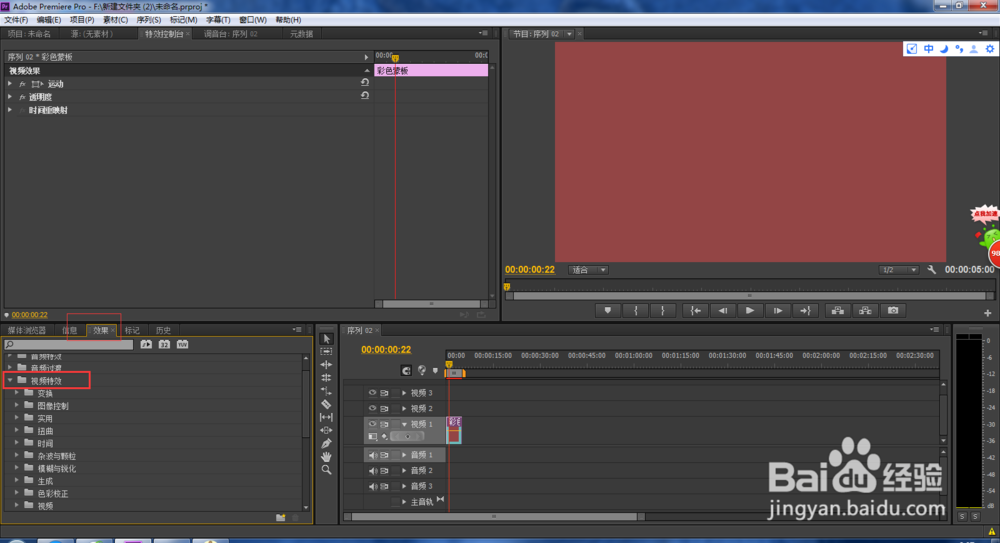Toggle track lock box on 视频 2

[395, 408]
